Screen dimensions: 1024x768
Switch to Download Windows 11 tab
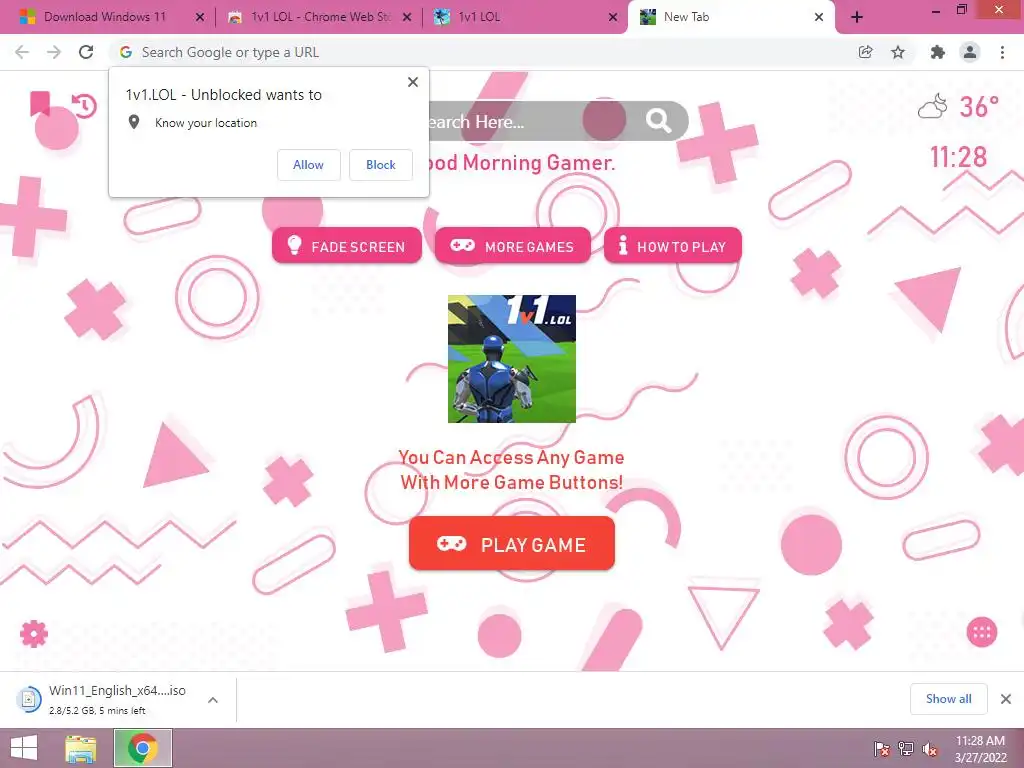104,17
